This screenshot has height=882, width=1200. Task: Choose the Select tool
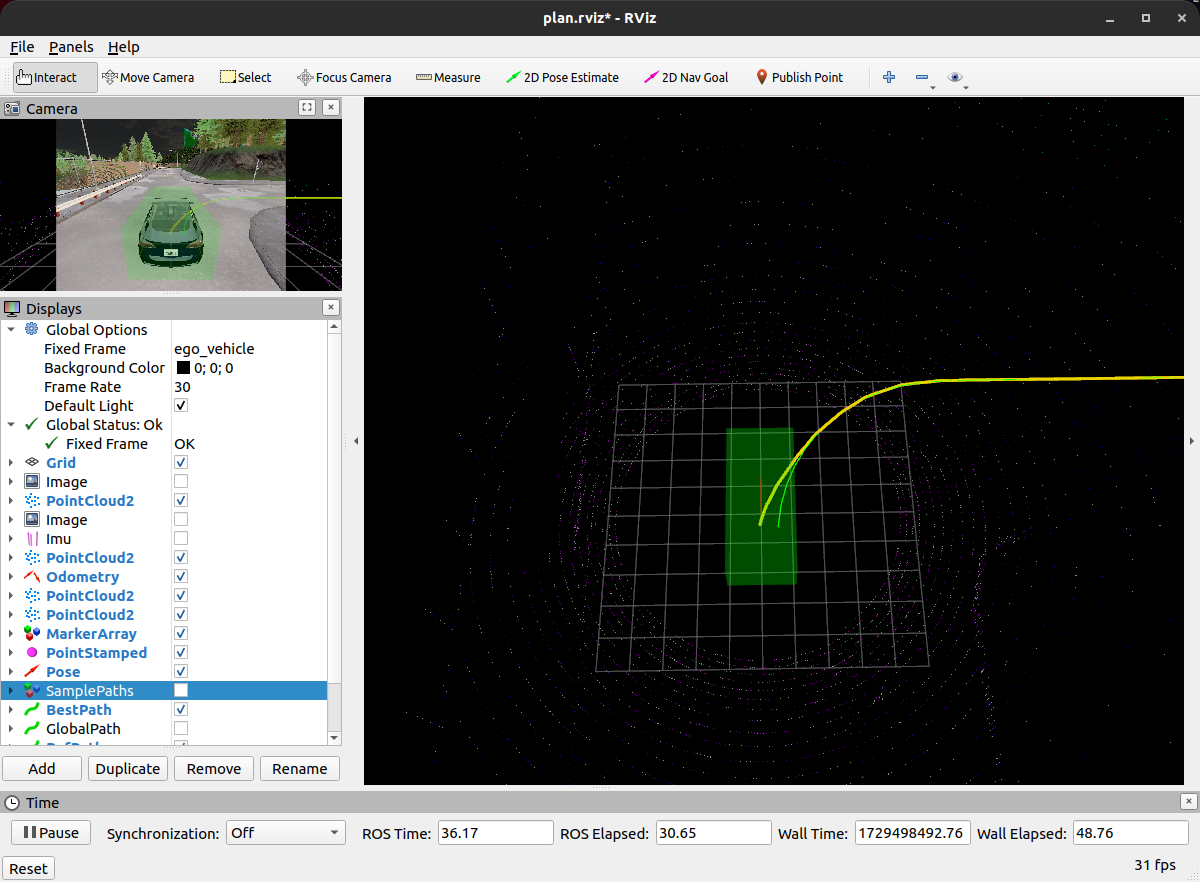[245, 77]
